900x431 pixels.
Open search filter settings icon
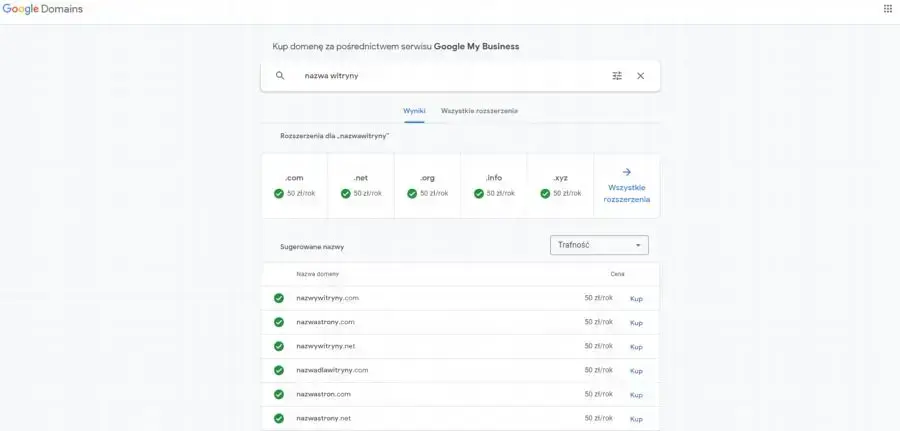(x=617, y=76)
